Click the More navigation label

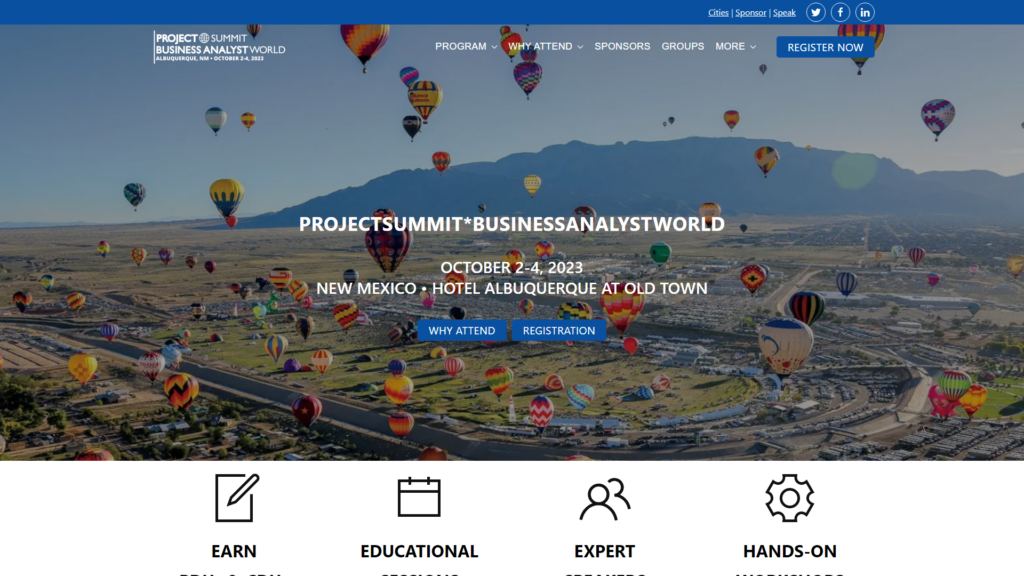pos(729,46)
